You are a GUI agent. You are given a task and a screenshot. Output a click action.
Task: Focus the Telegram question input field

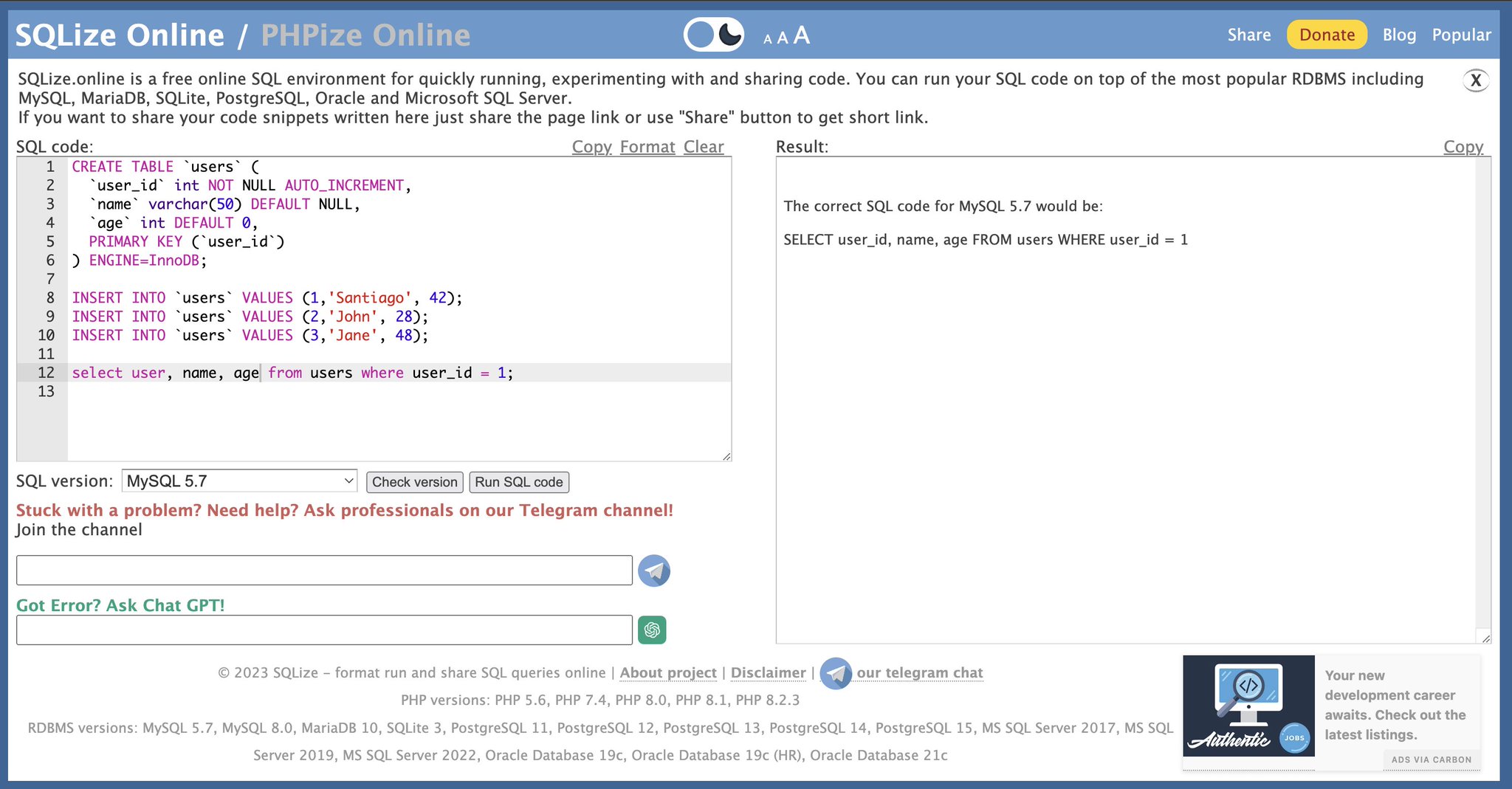[324, 571]
